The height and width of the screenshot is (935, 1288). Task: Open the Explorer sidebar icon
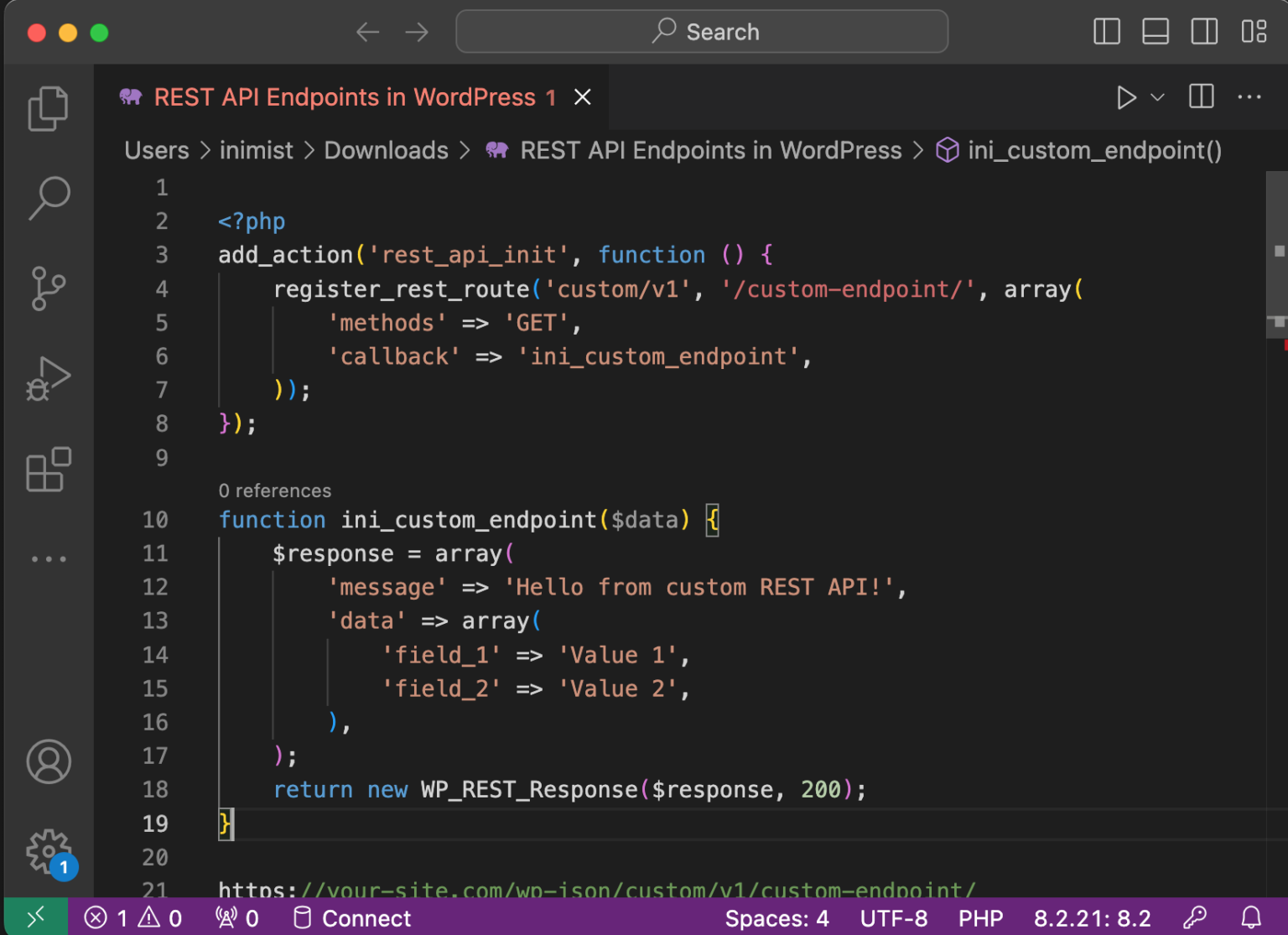pos(48,107)
